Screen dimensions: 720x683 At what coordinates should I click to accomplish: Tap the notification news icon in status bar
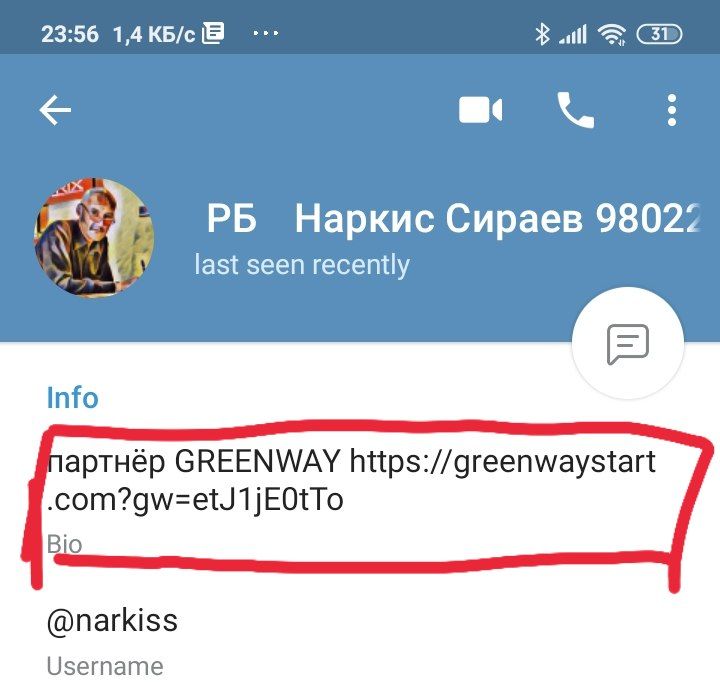coord(213,34)
